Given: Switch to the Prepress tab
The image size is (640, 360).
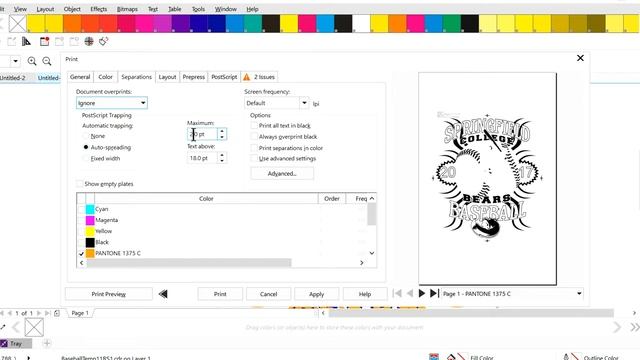Looking at the screenshot, I should (x=193, y=77).
